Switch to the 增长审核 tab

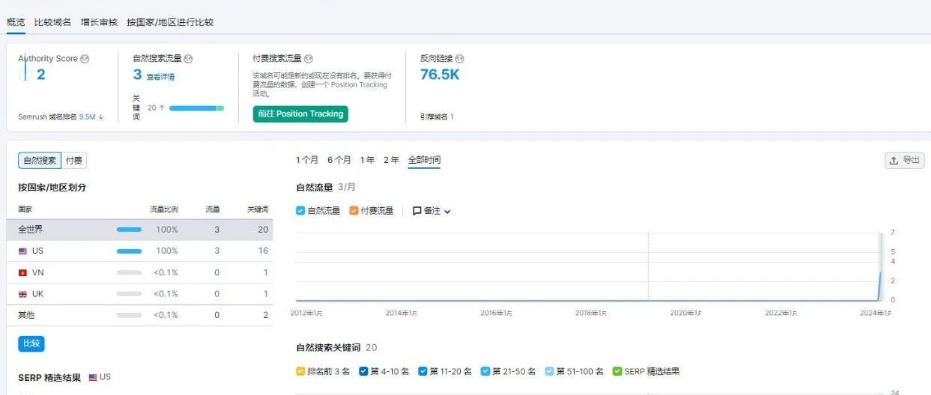pos(99,23)
